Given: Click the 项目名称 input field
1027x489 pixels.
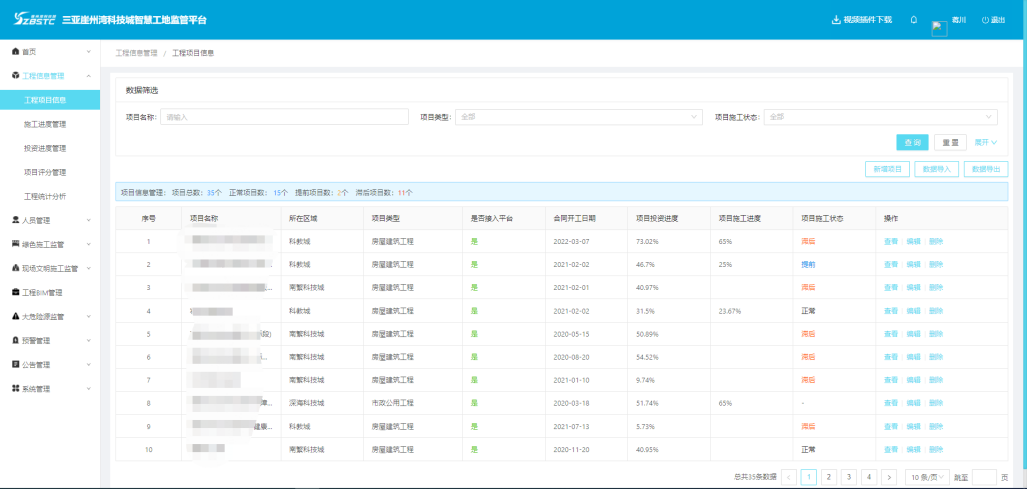Looking at the screenshot, I should tap(285, 117).
